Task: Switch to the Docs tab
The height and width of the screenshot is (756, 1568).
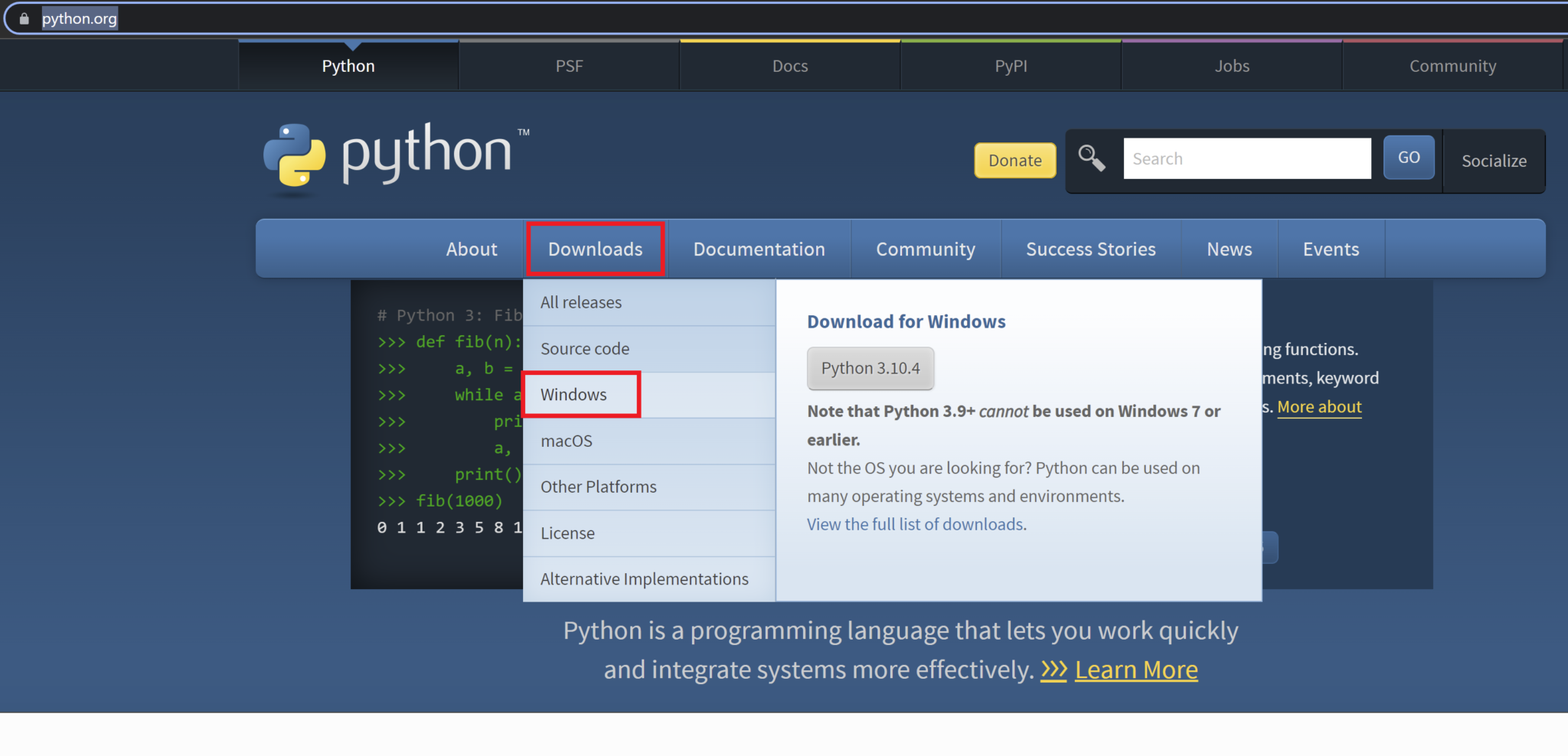Action: tap(790, 66)
